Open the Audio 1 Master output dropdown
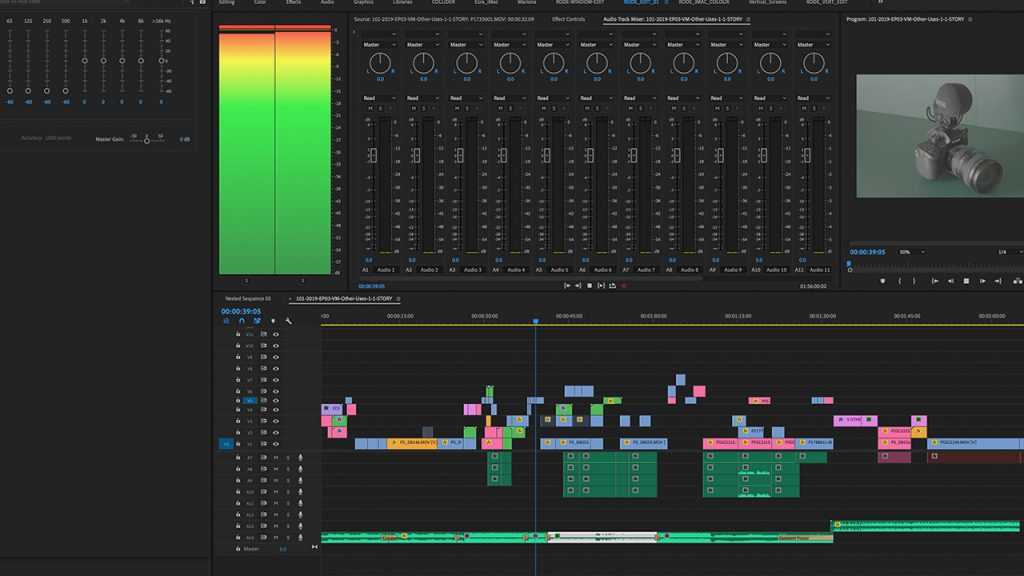The image size is (1024, 576). pyautogui.click(x=377, y=45)
